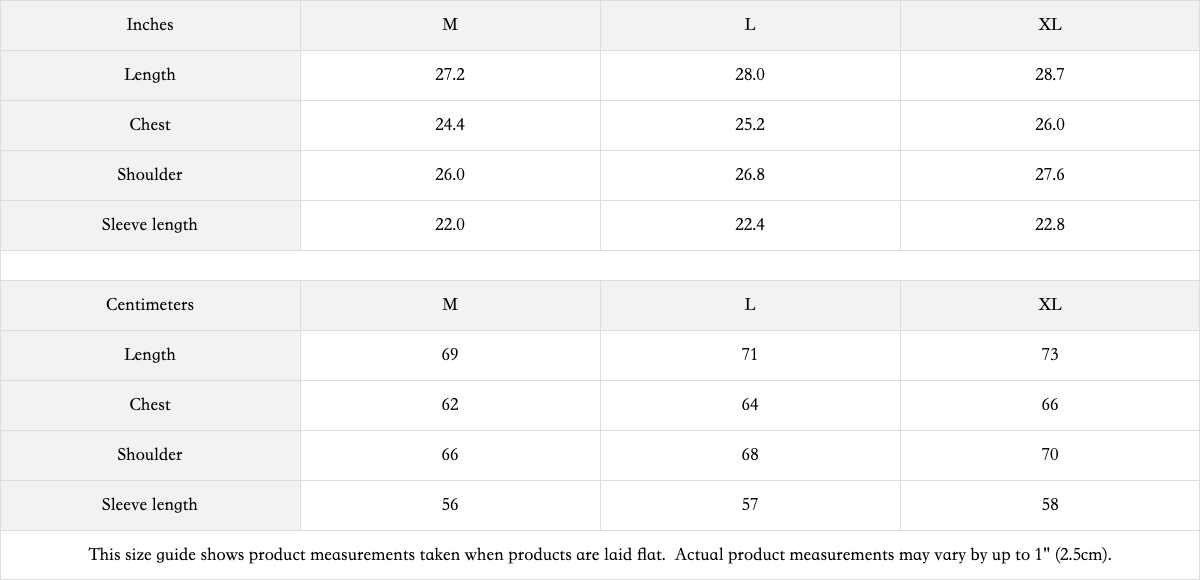The width and height of the screenshot is (1200, 580).
Task: Select the 57 sleeve length cell
Action: pos(750,505)
